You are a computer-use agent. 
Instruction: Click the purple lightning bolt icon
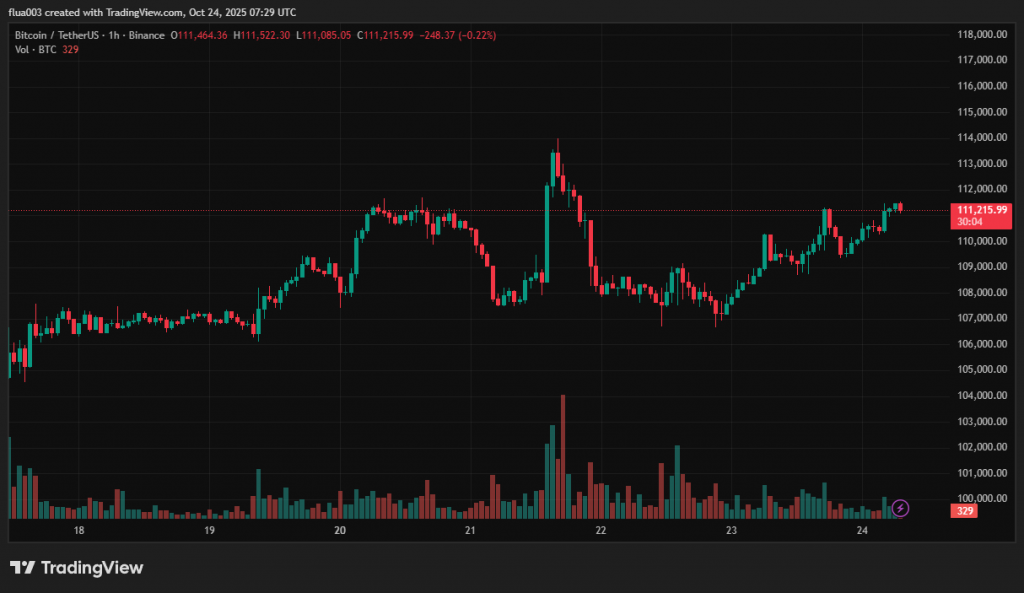[x=900, y=508]
